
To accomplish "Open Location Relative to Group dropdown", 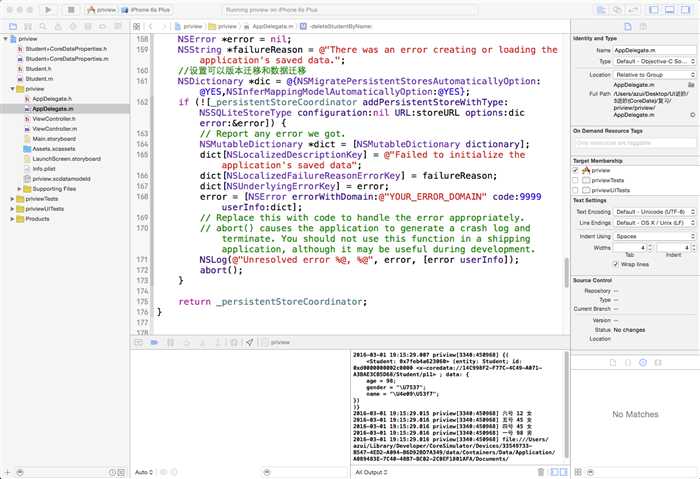I will pos(654,75).
